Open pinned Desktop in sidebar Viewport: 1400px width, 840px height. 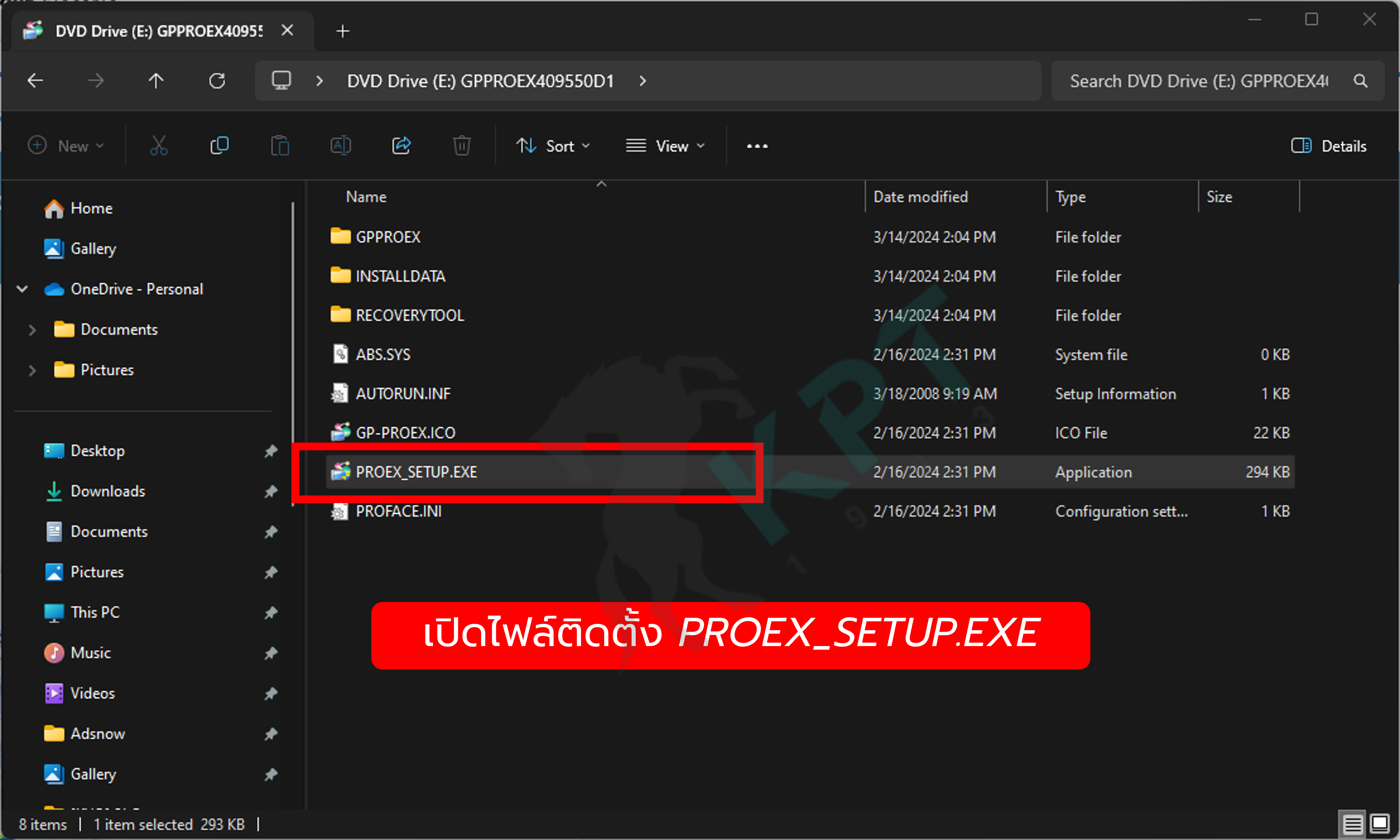[x=84, y=451]
